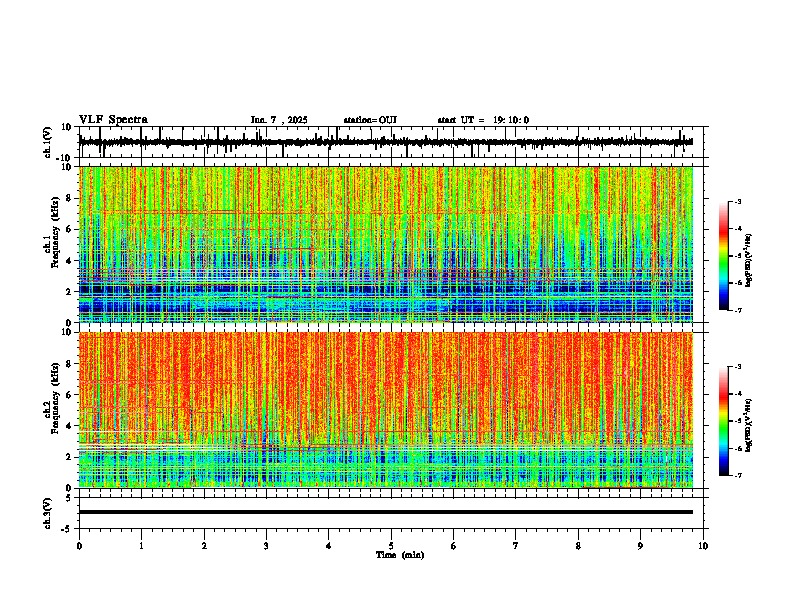
Task: Click time axis tick label "5"
Action: click(x=391, y=546)
